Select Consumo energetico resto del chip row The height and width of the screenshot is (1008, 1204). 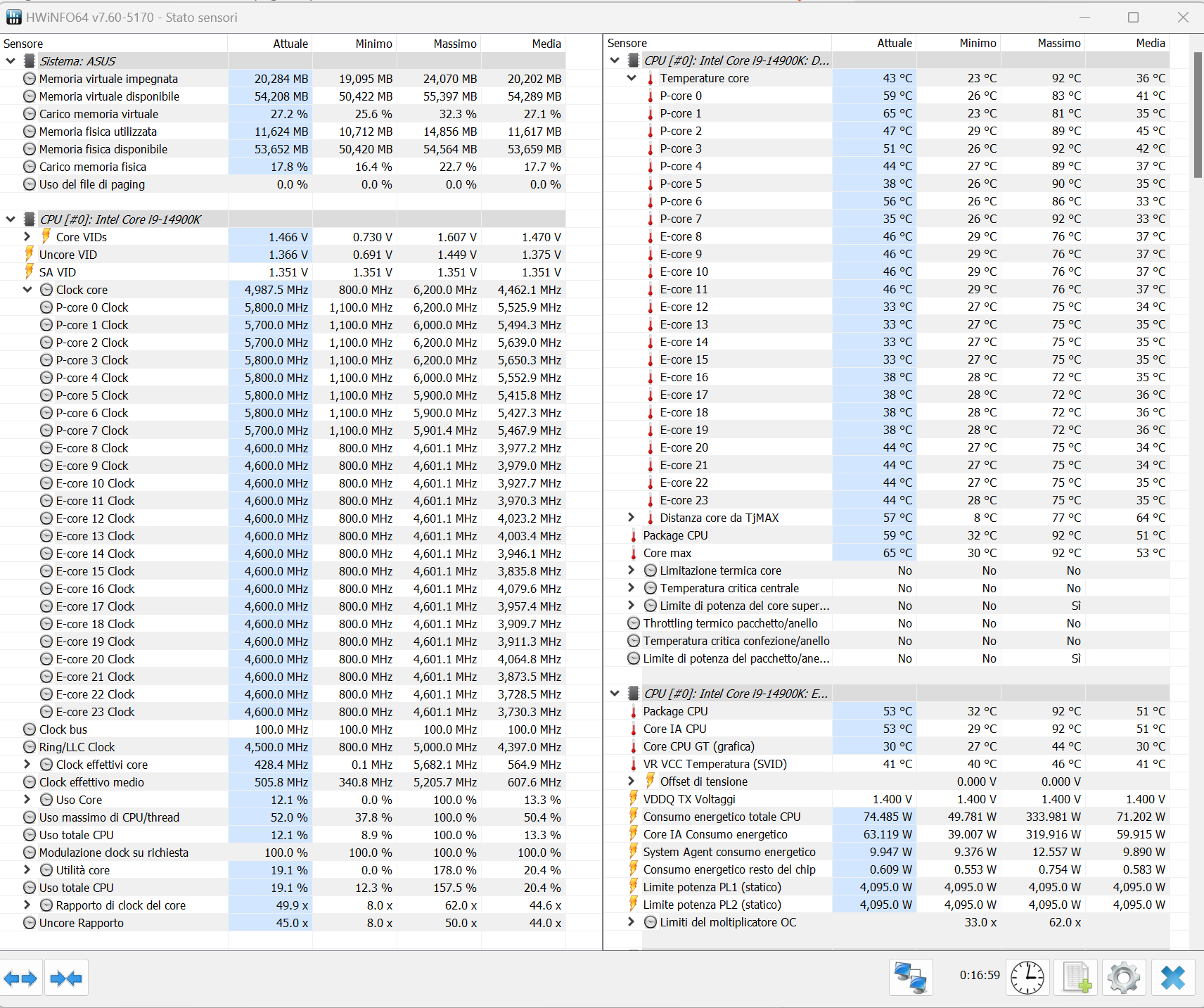[x=887, y=869]
